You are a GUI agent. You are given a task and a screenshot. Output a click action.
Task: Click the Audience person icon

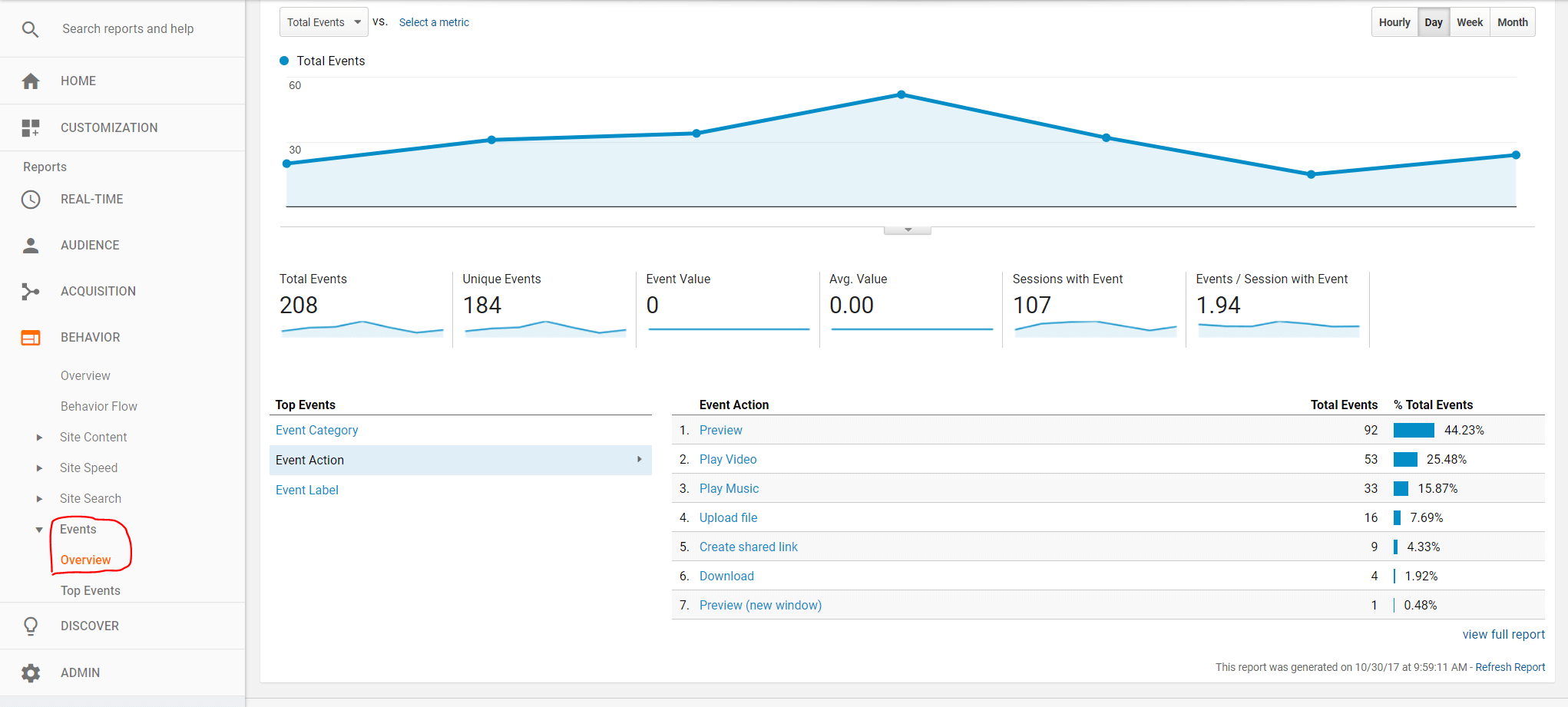[x=31, y=246]
